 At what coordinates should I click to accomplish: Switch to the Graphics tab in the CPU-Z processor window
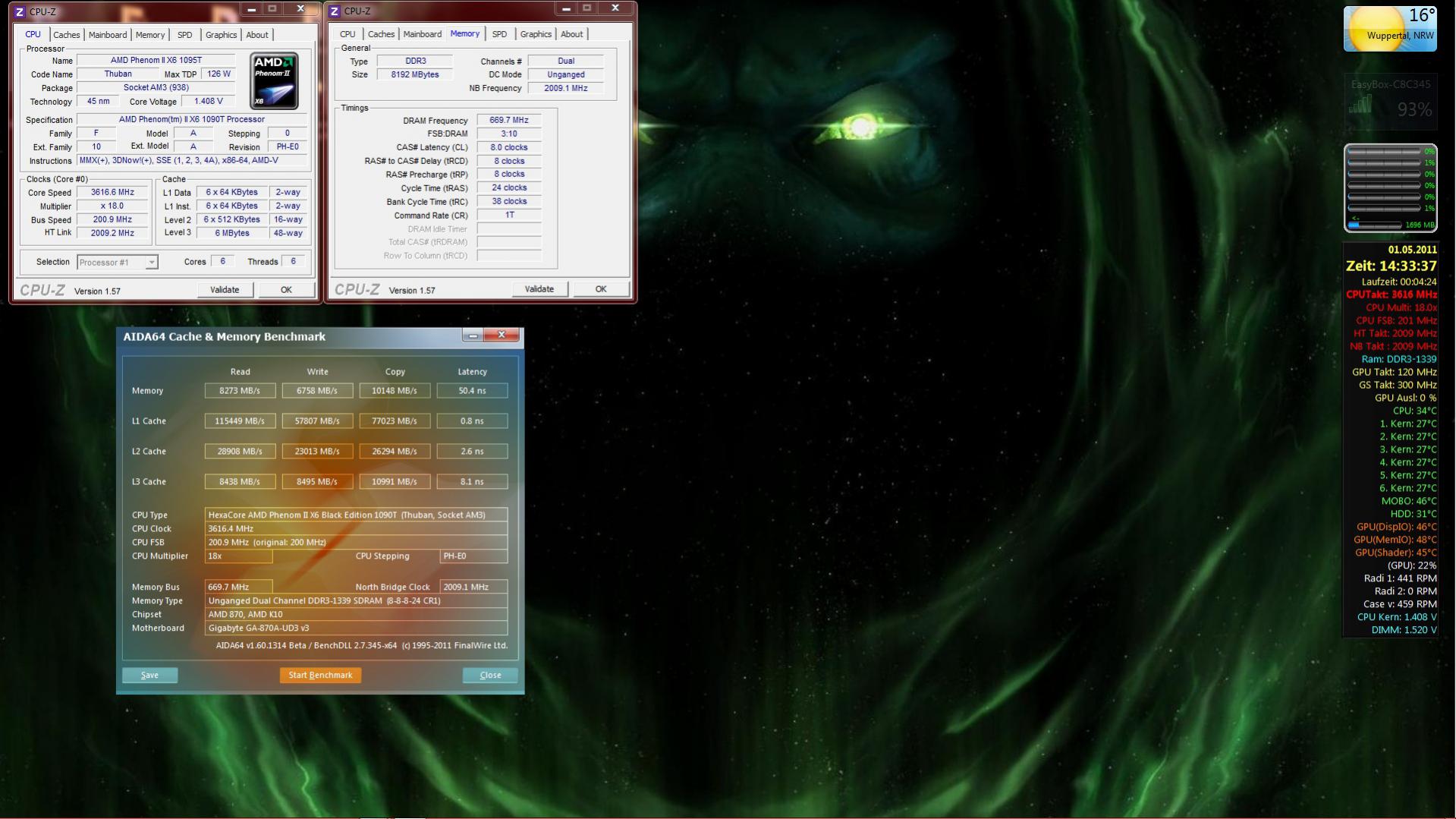tap(221, 35)
